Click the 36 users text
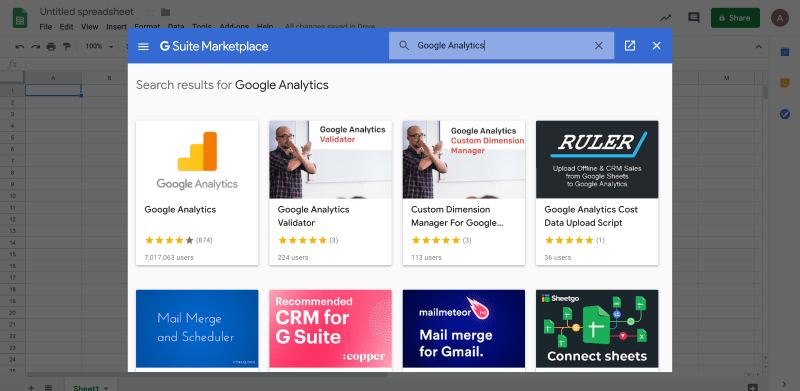Image resolution: width=800 pixels, height=391 pixels. [x=558, y=258]
